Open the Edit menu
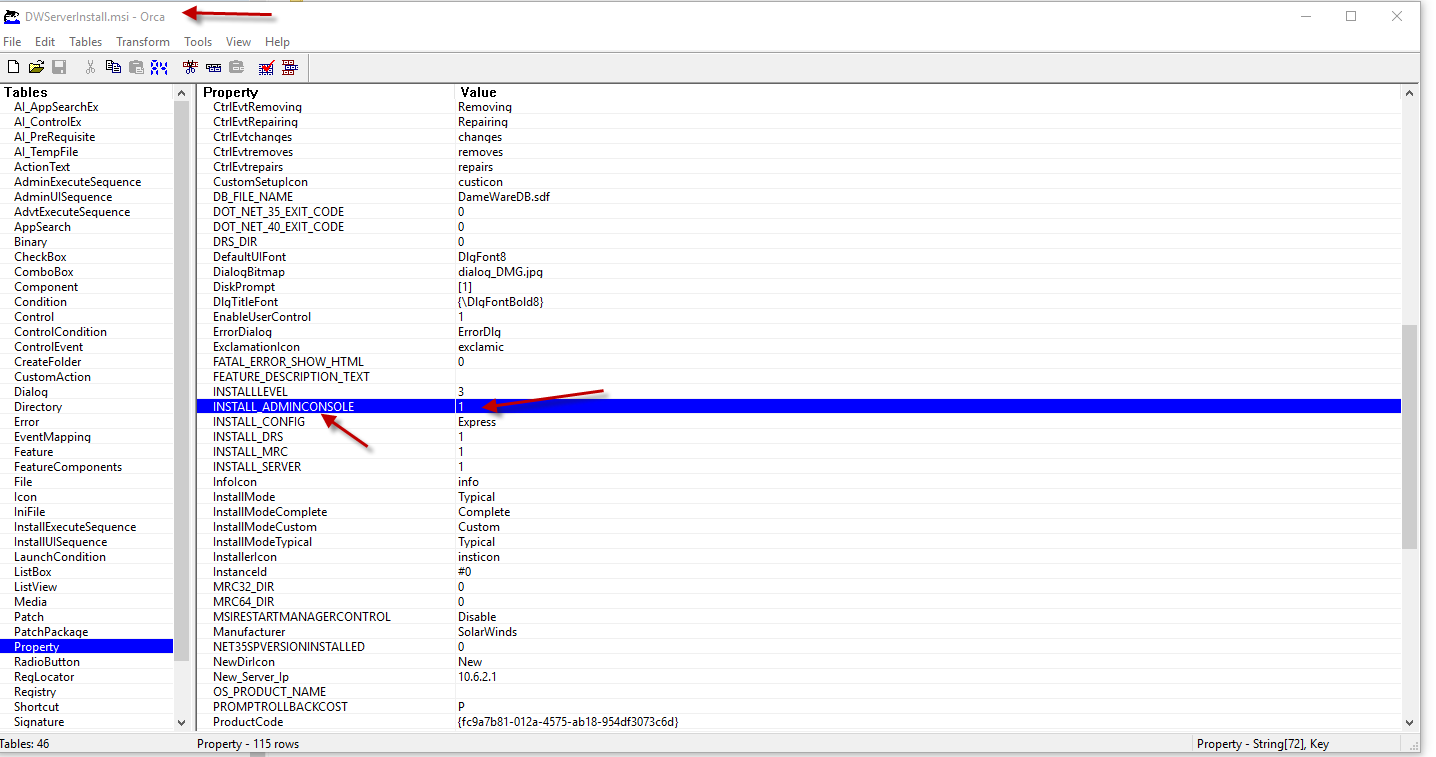The image size is (1436, 757). click(x=45, y=42)
